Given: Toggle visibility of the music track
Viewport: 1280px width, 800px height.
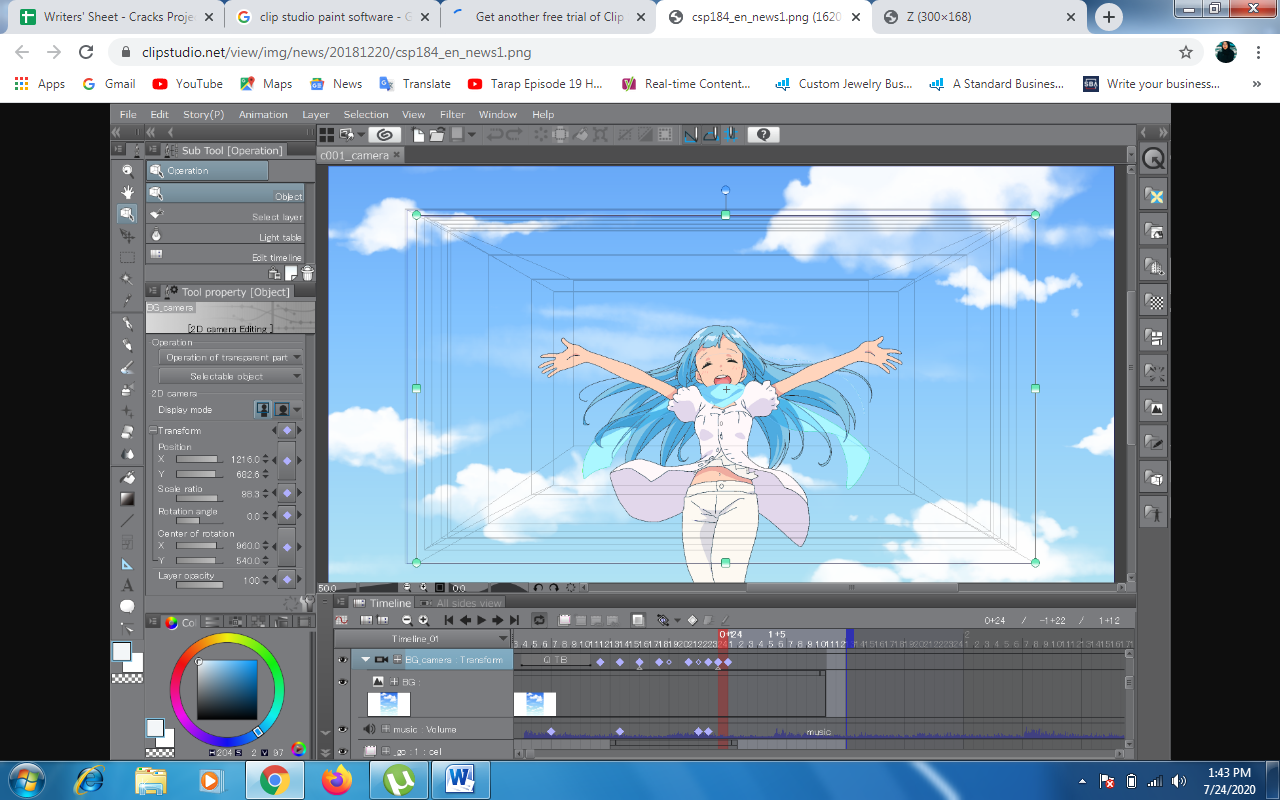Looking at the screenshot, I should coord(343,730).
